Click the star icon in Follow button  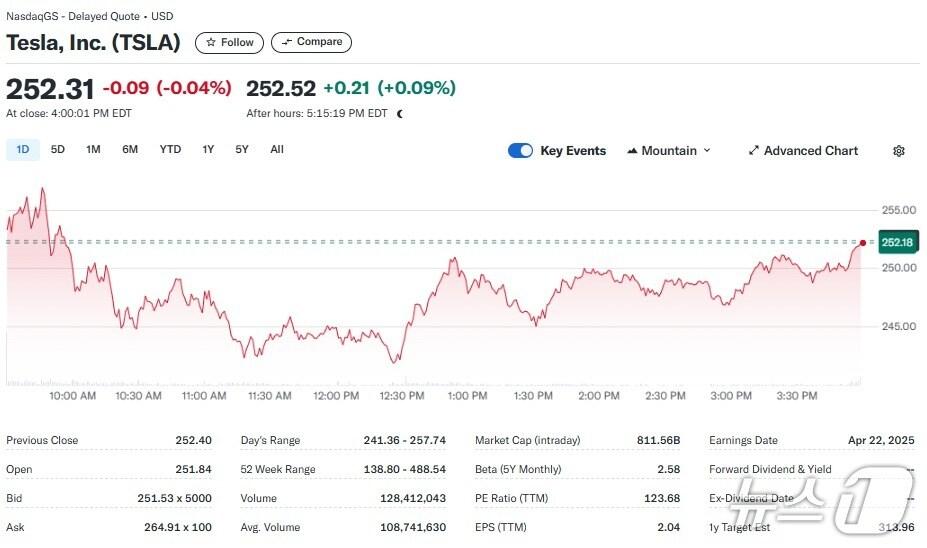(x=211, y=43)
